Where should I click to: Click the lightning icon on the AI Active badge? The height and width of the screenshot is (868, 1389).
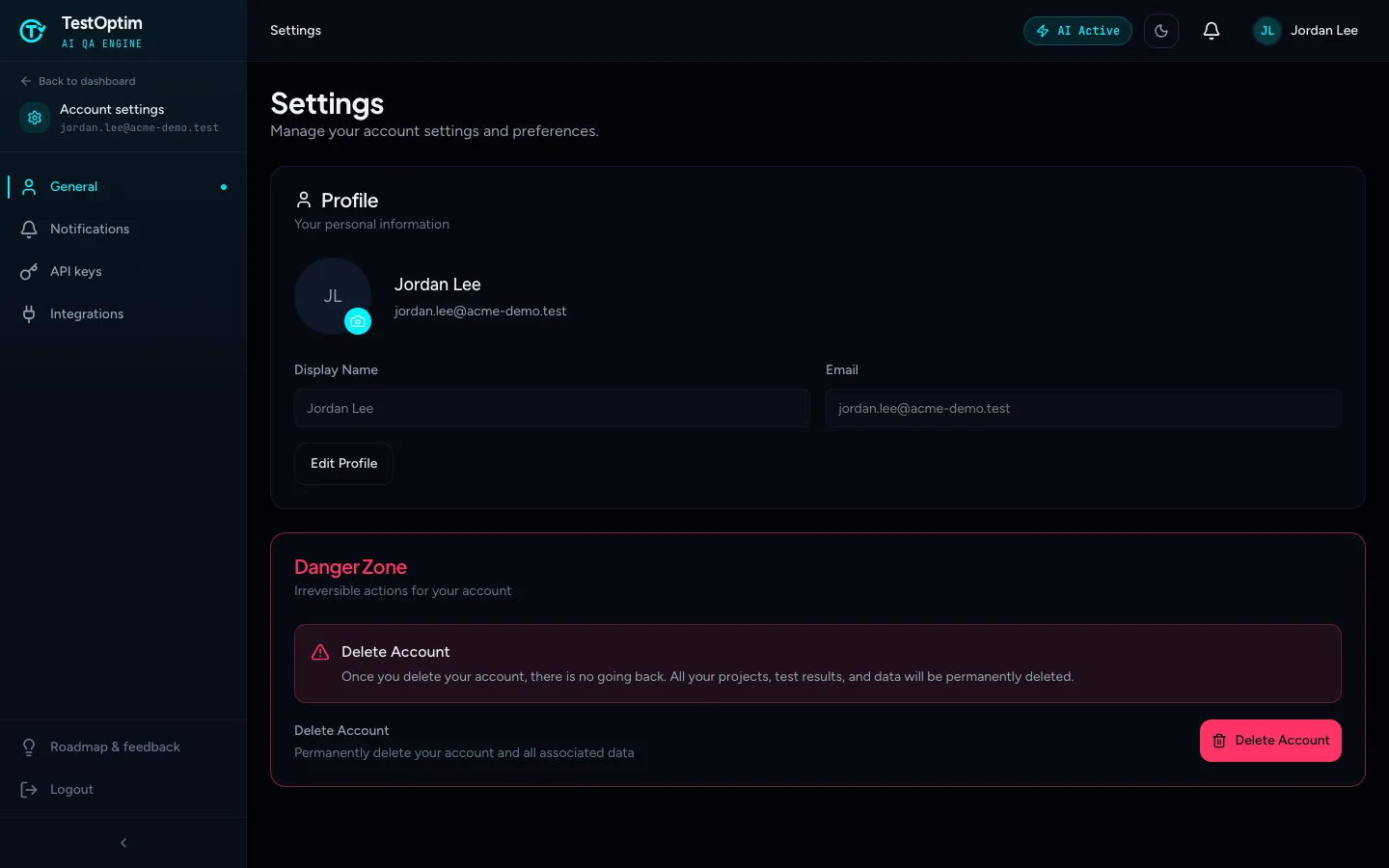coord(1043,31)
